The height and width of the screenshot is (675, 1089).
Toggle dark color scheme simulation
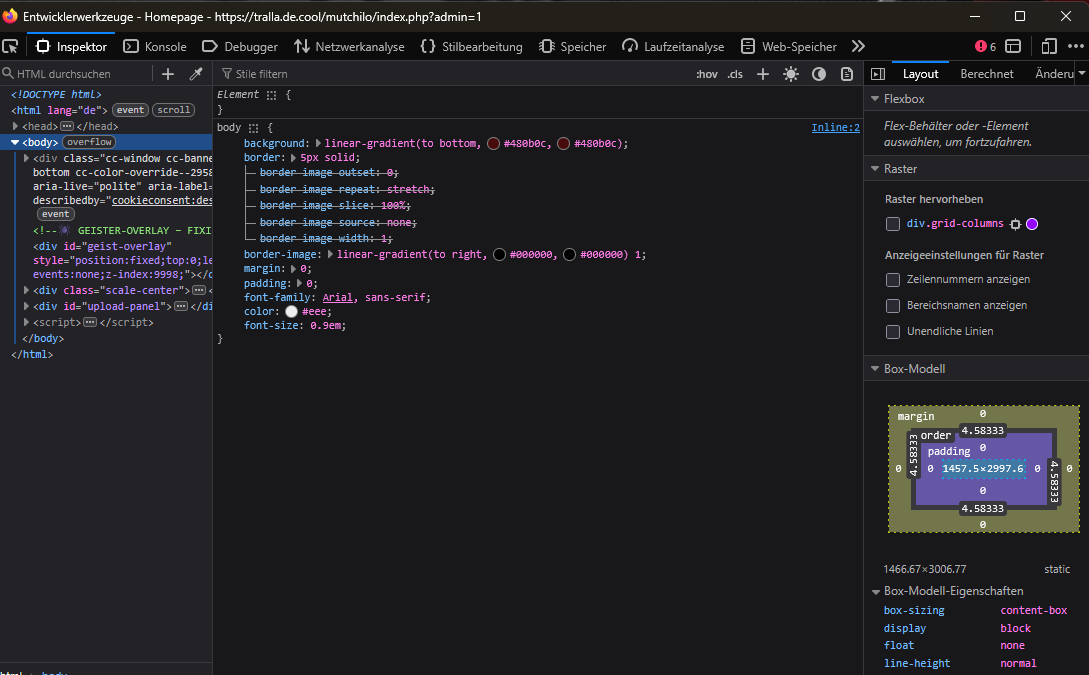819,74
